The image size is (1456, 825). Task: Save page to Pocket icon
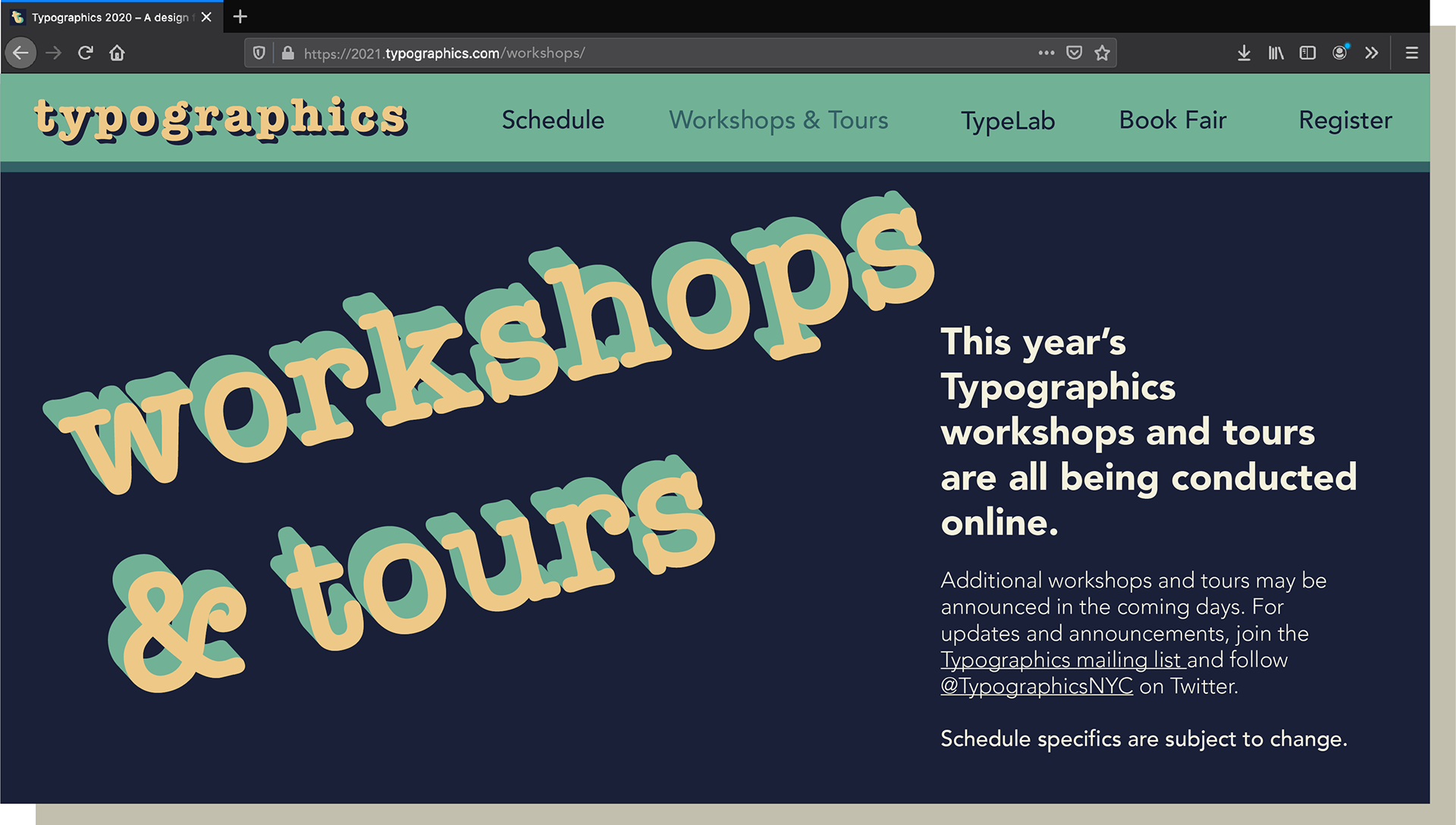pyautogui.click(x=1074, y=53)
